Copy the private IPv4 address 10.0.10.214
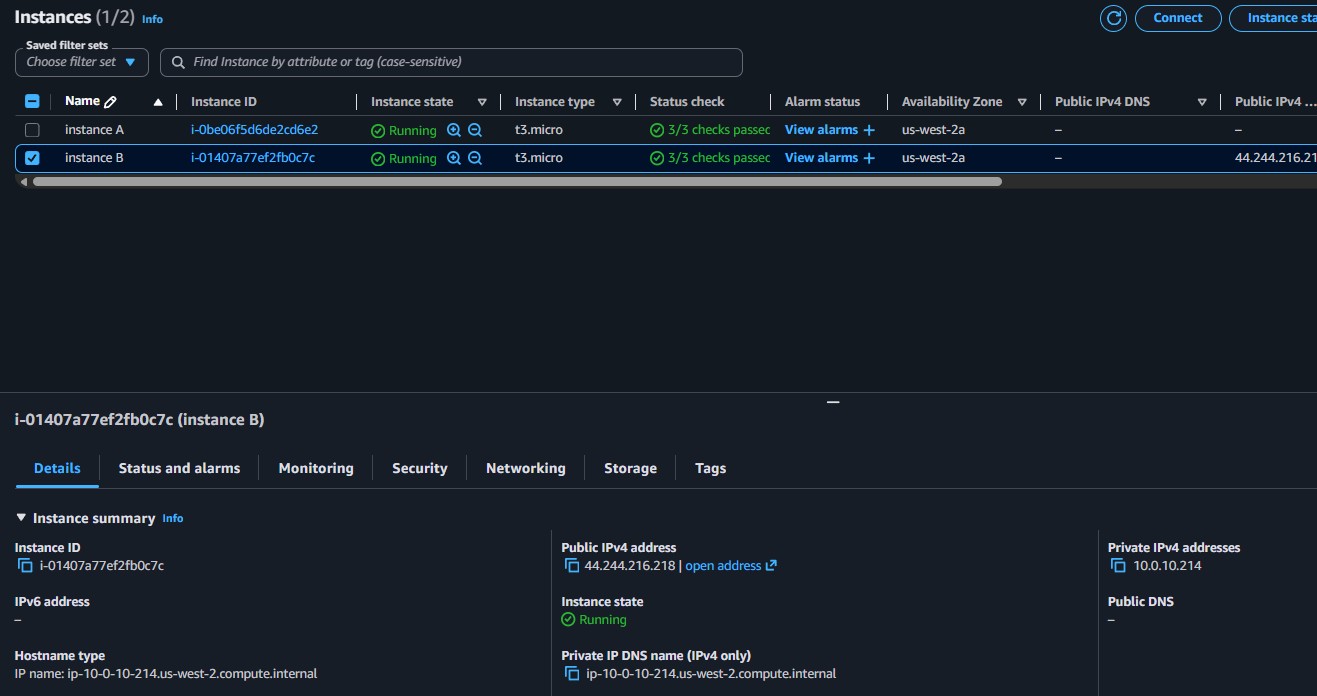Screen dimensions: 1317x696 [x=1118, y=565]
